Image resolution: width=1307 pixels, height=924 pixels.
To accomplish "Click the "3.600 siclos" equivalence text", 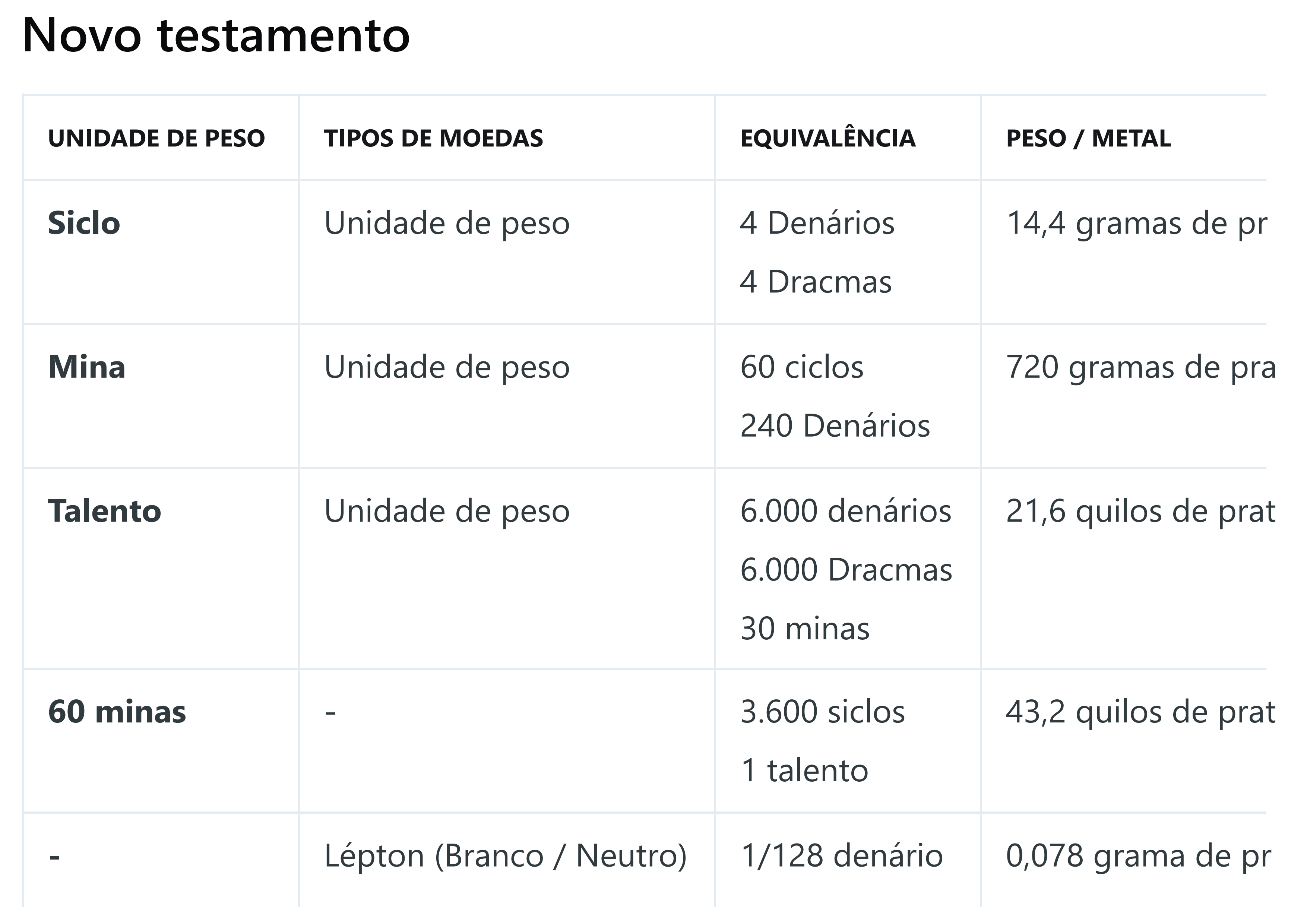I will pyautogui.click(x=823, y=712).
